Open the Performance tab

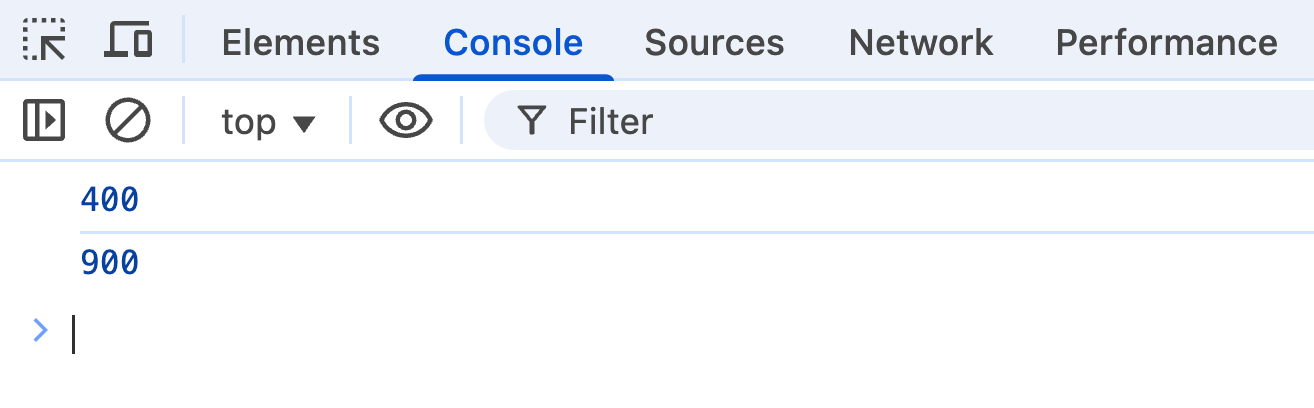[1166, 42]
